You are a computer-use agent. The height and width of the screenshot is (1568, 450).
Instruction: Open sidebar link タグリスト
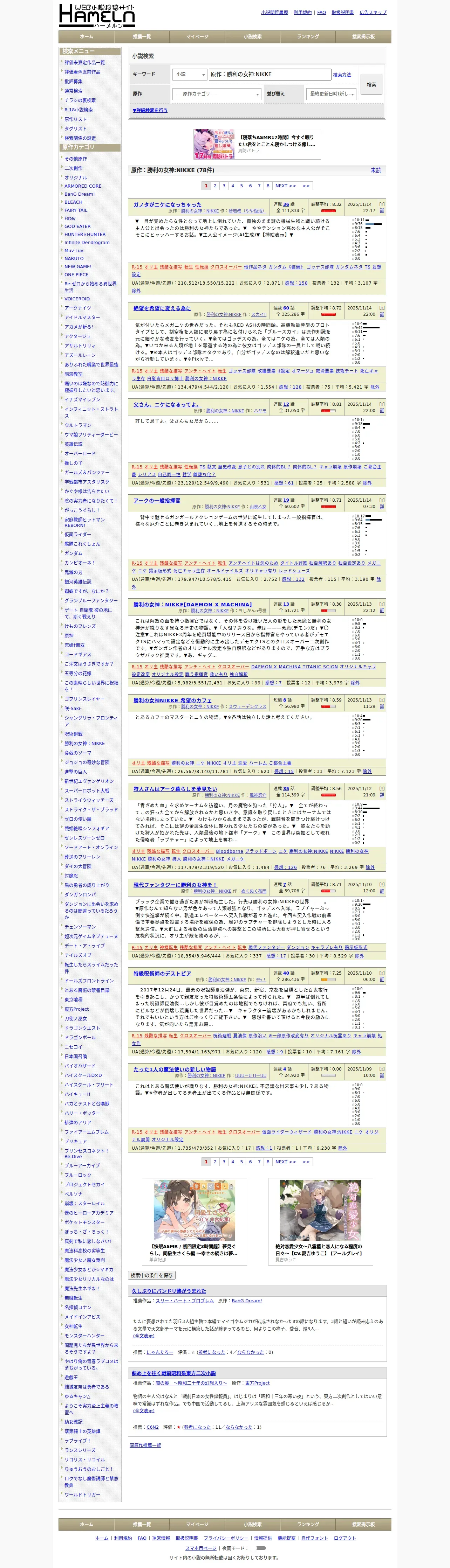pyautogui.click(x=76, y=128)
